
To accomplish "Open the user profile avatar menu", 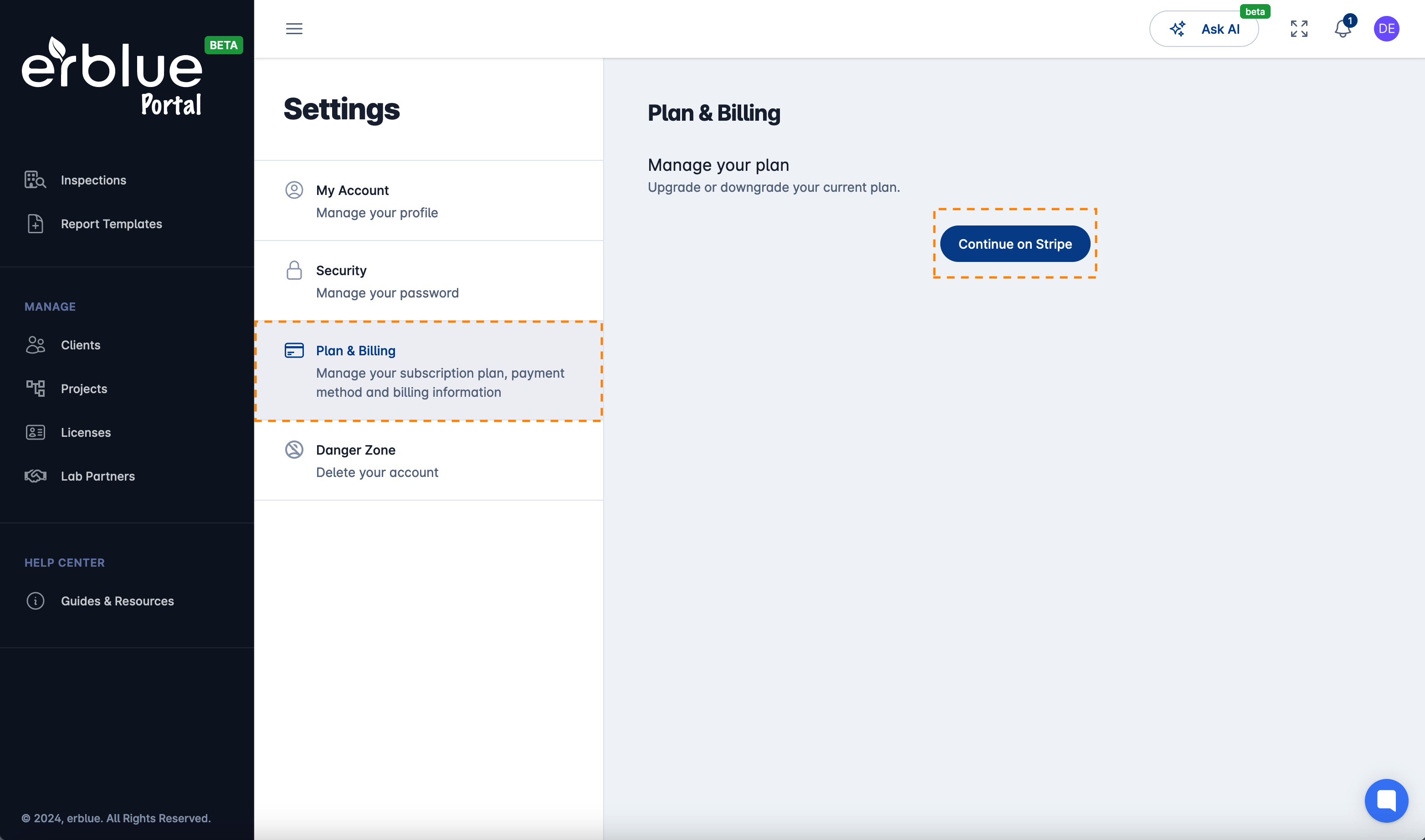I will pyautogui.click(x=1387, y=28).
